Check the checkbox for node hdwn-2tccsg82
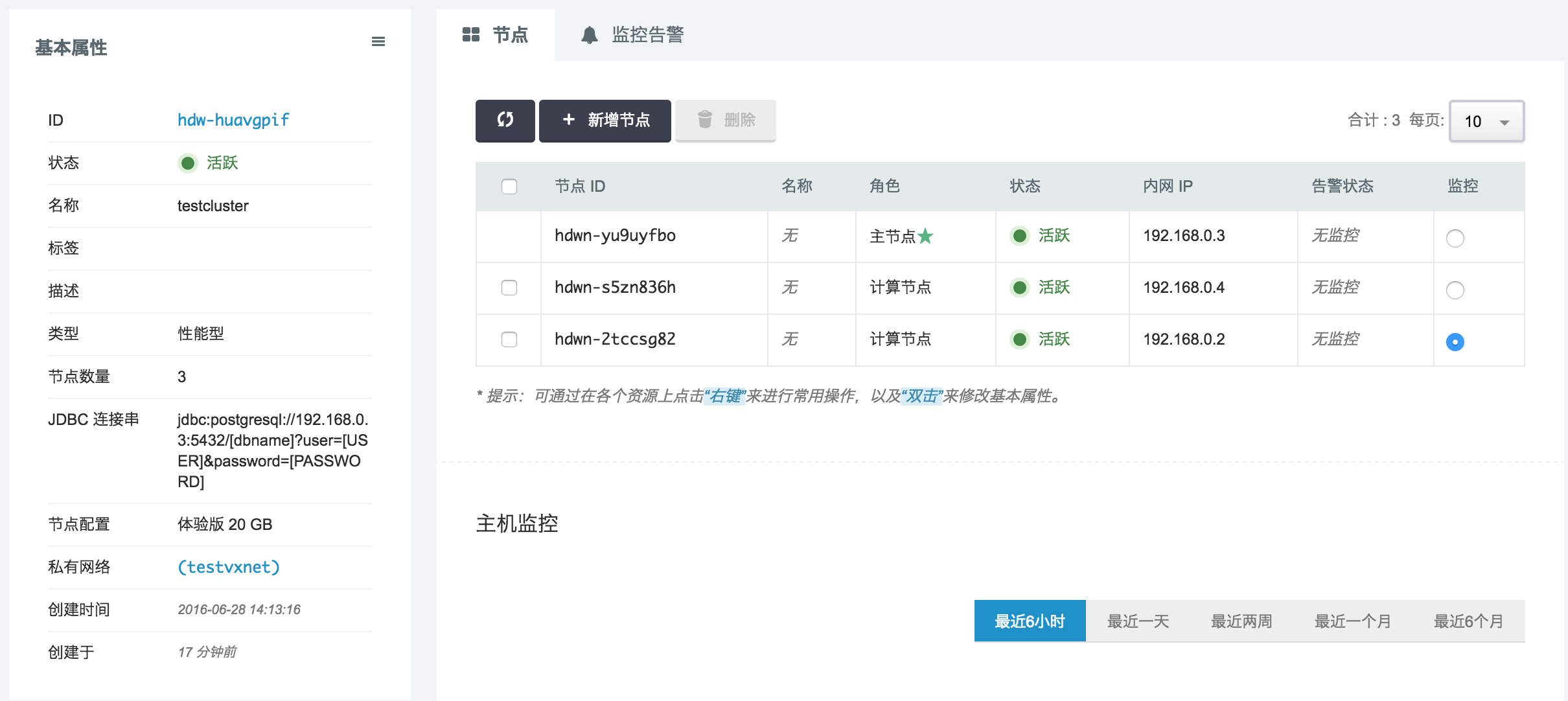This screenshot has width=1568, height=701. pos(509,339)
